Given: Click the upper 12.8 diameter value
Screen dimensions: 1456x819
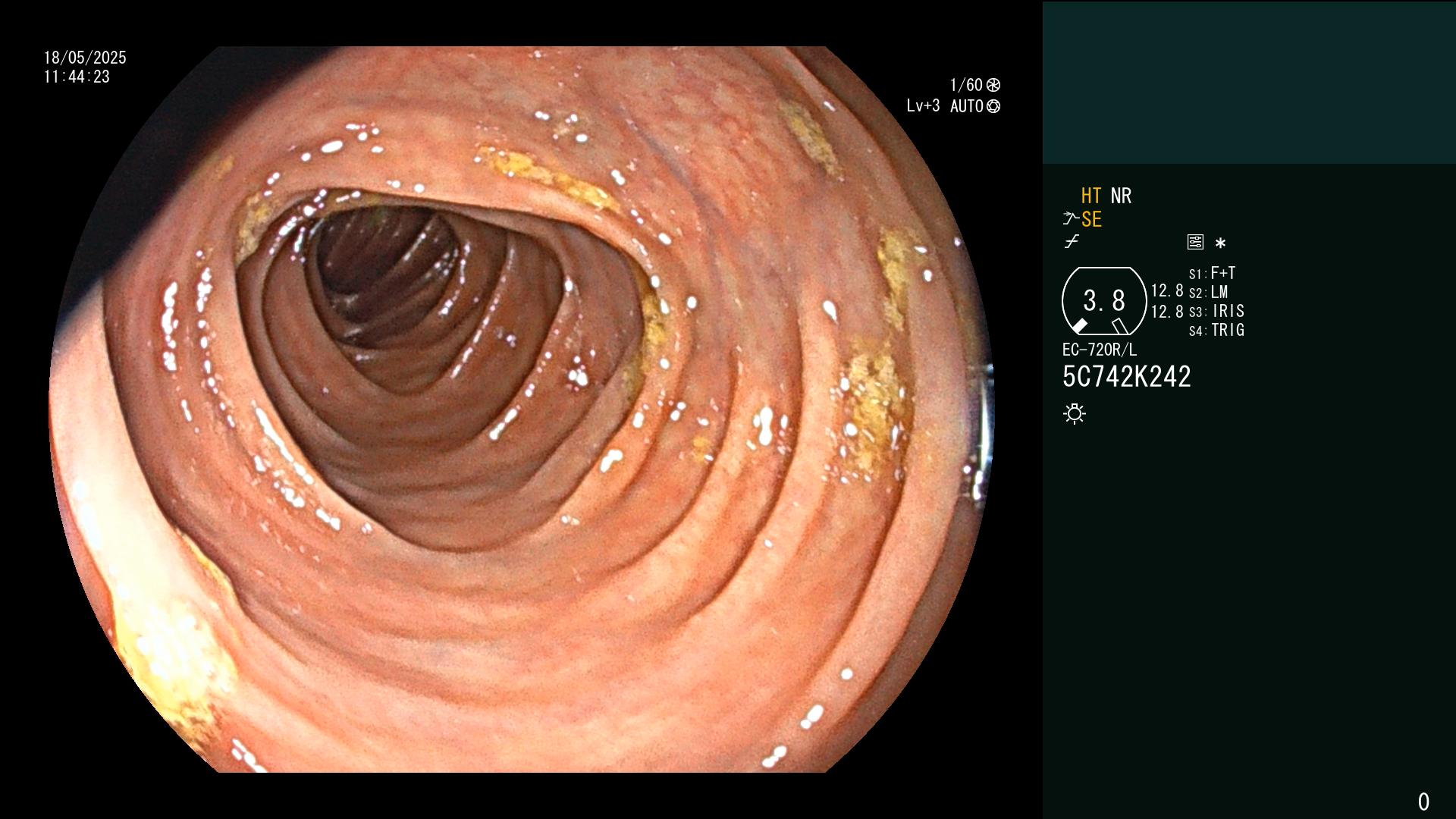Looking at the screenshot, I should (x=1167, y=290).
